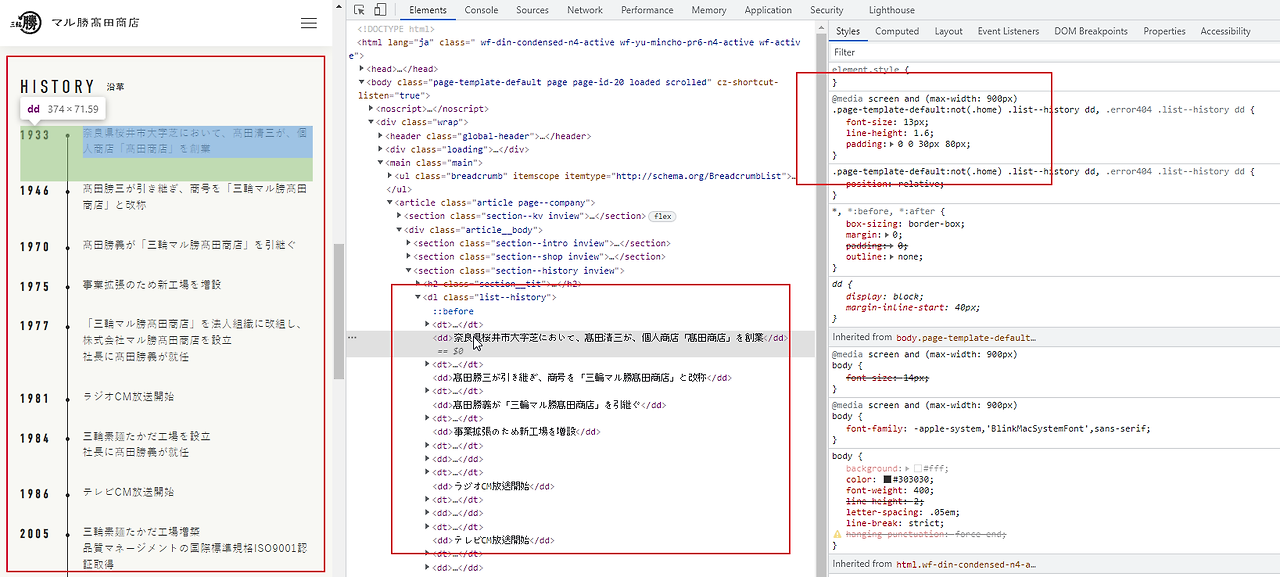Collapse the main class main node
The image size is (1280, 577).
pyautogui.click(x=382, y=162)
